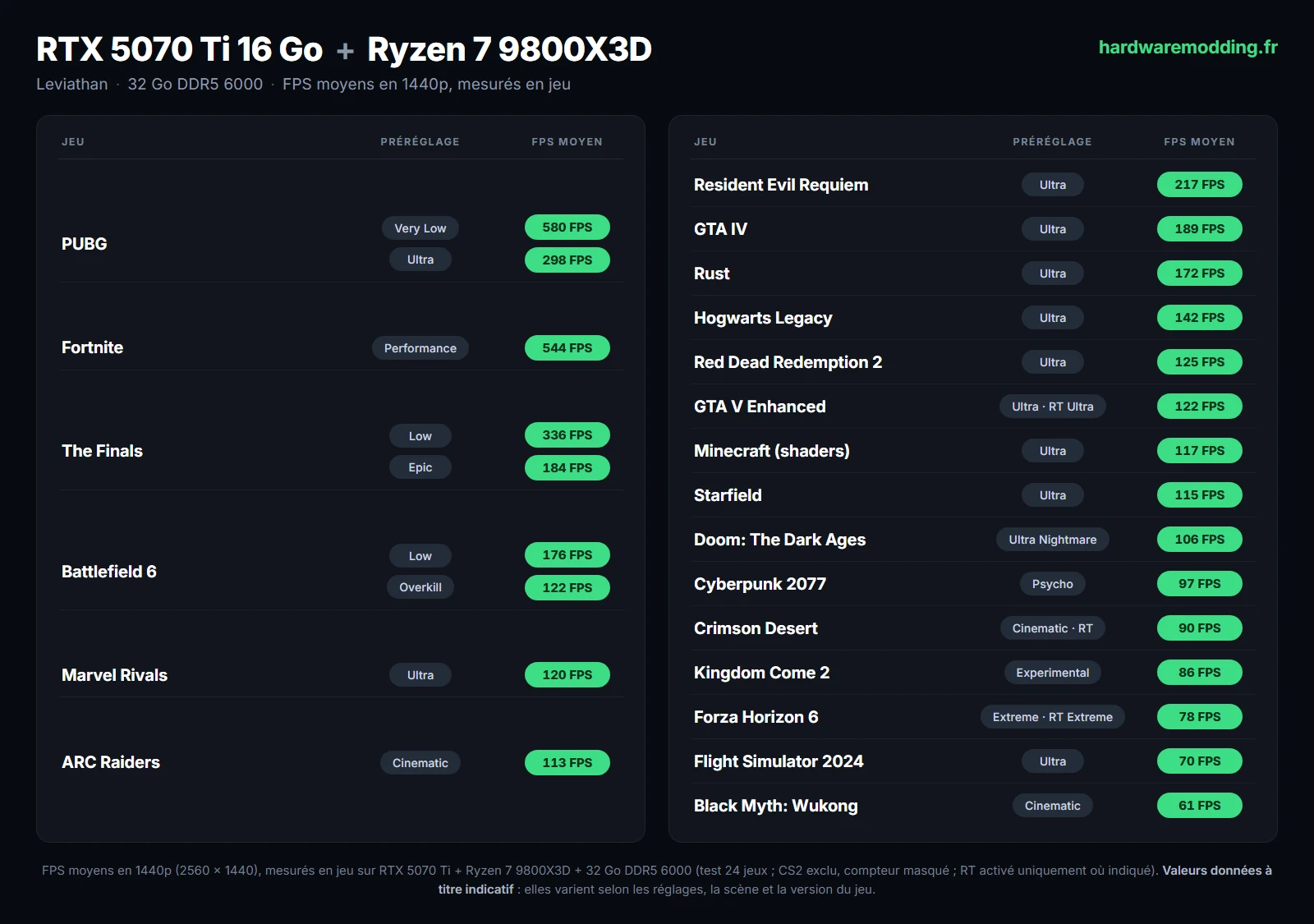Click the 217 FPS badge
1314x924 pixels.
coord(1199,185)
